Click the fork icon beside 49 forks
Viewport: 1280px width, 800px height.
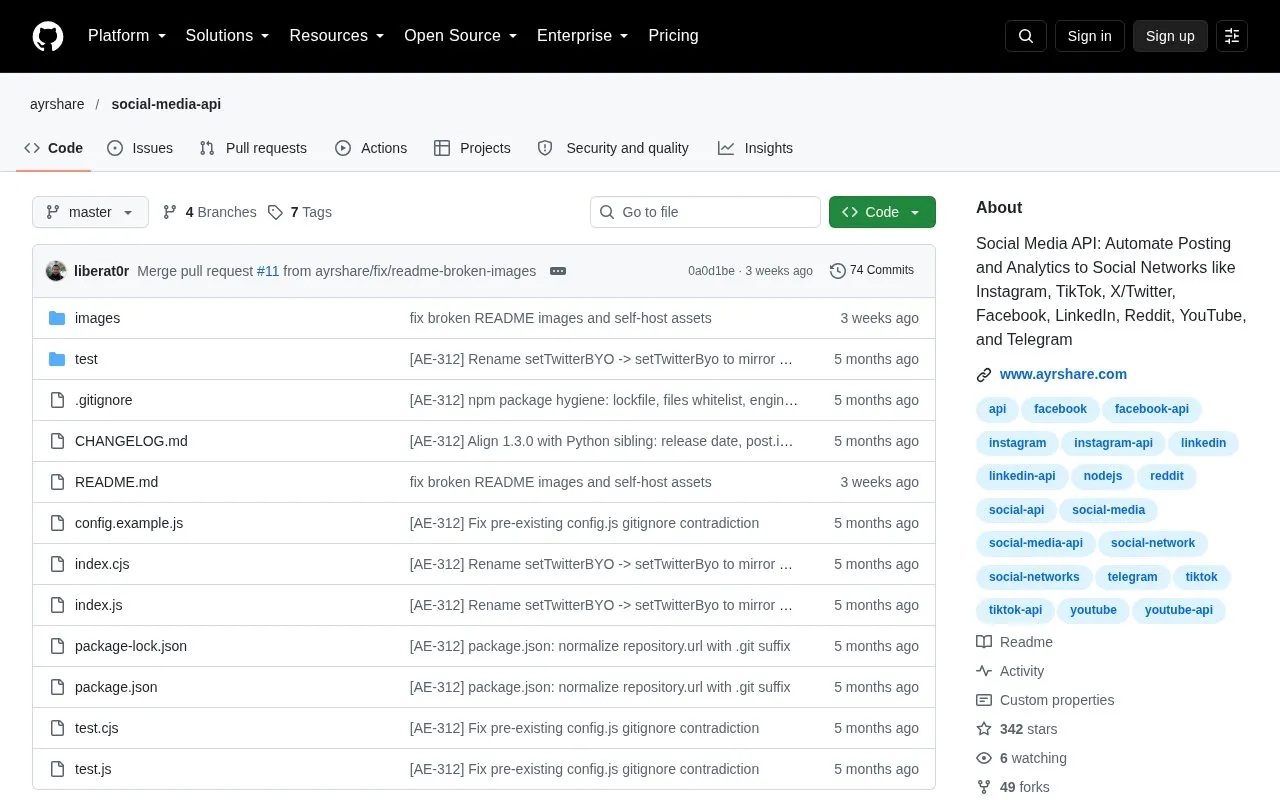984,787
